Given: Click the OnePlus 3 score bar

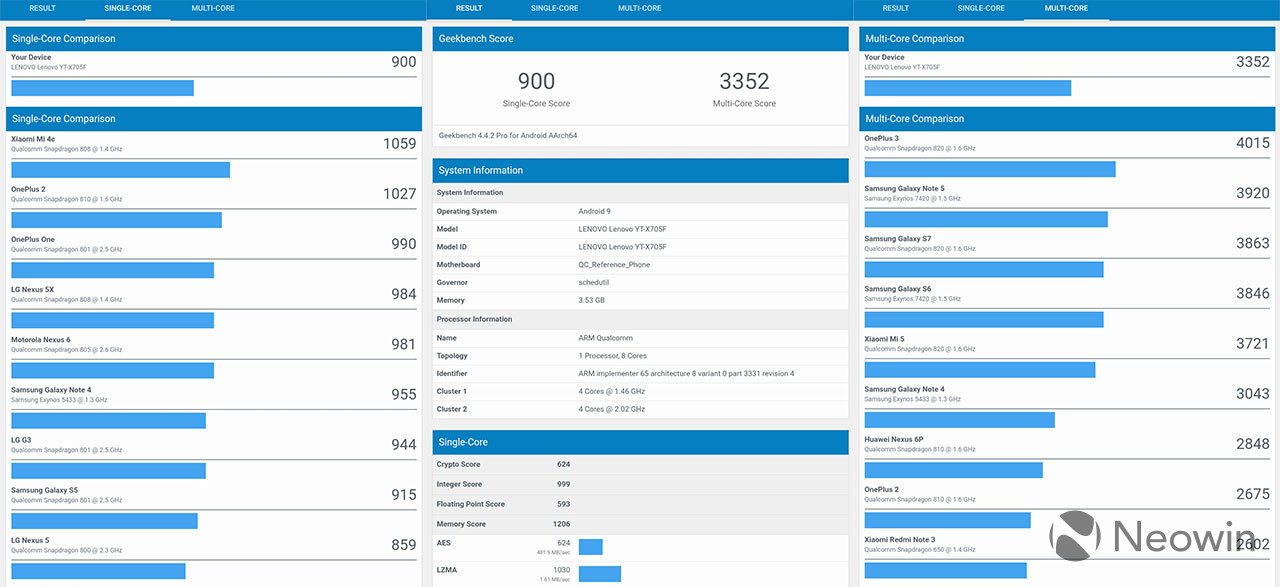Looking at the screenshot, I should [x=990, y=169].
